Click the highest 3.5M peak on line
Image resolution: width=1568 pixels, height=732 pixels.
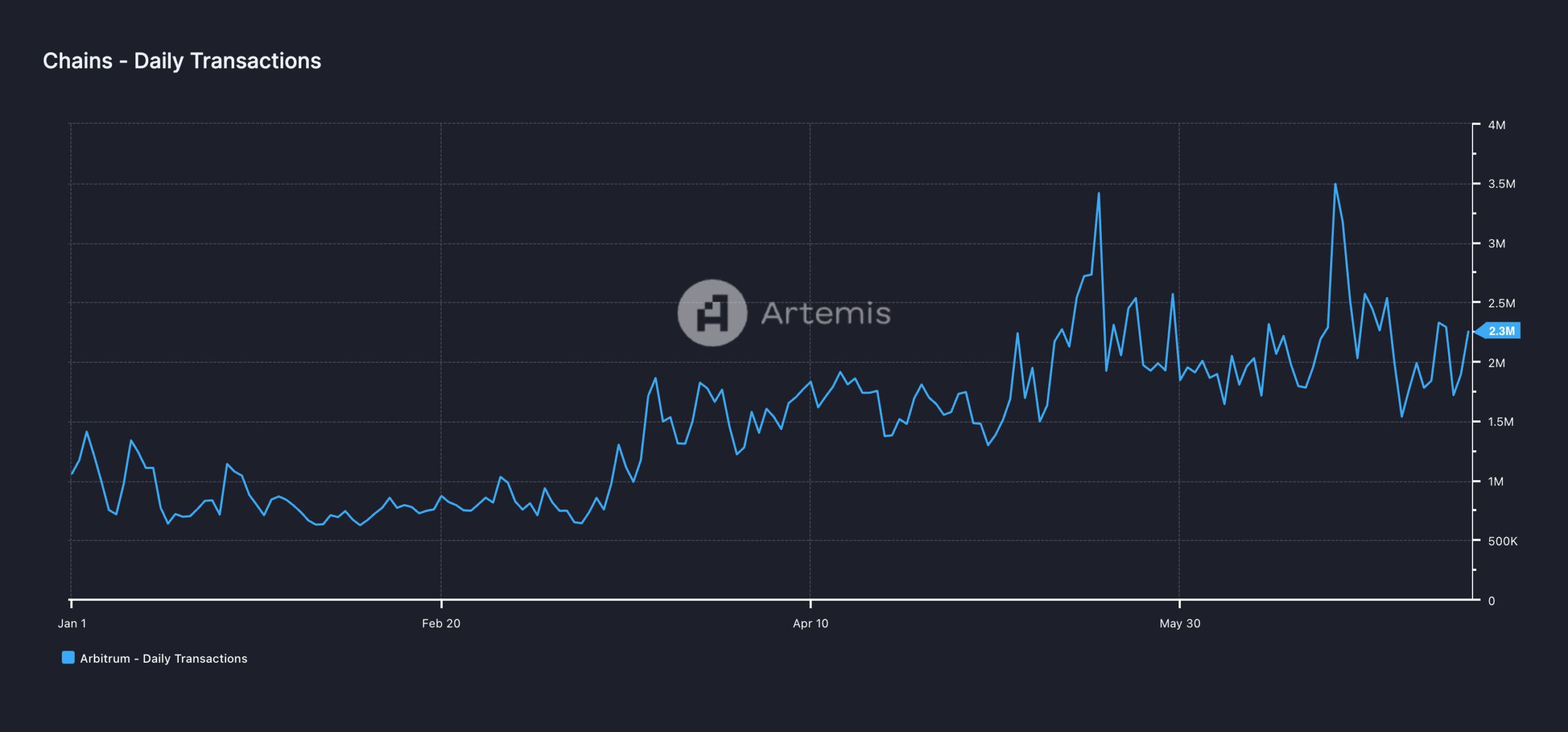point(1335,184)
